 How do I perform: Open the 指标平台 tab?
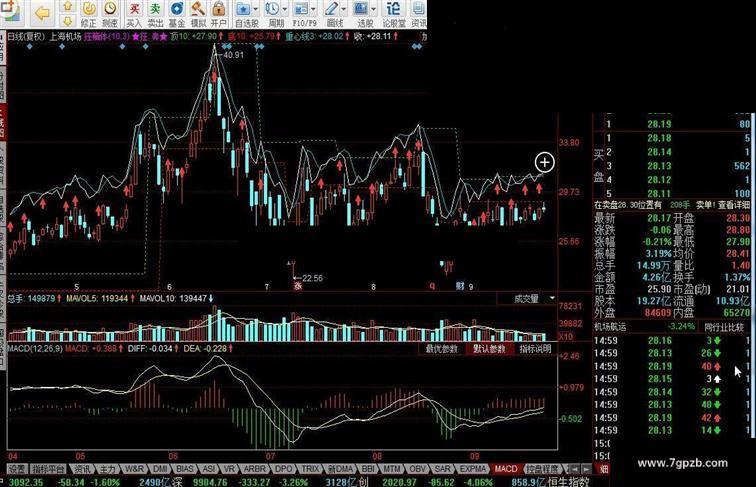coord(49,469)
